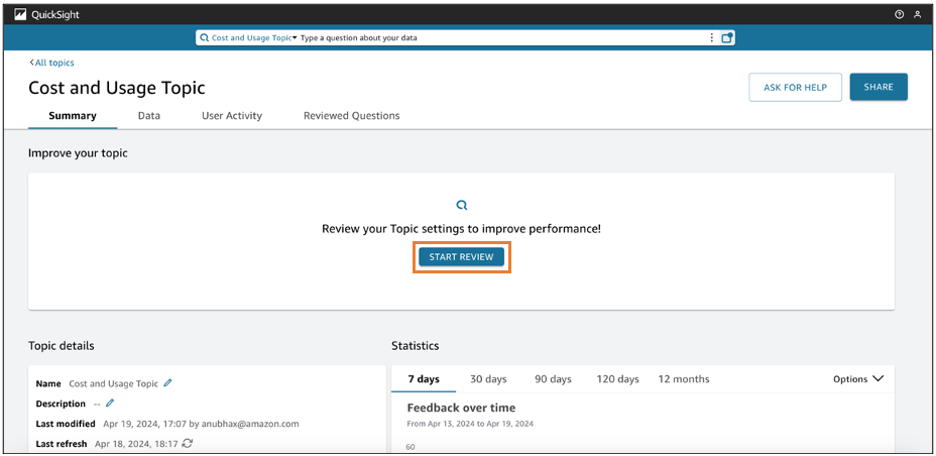Image resolution: width=936 pixels, height=456 pixels.
Task: Open the help question-mark icon
Action: tap(899, 15)
